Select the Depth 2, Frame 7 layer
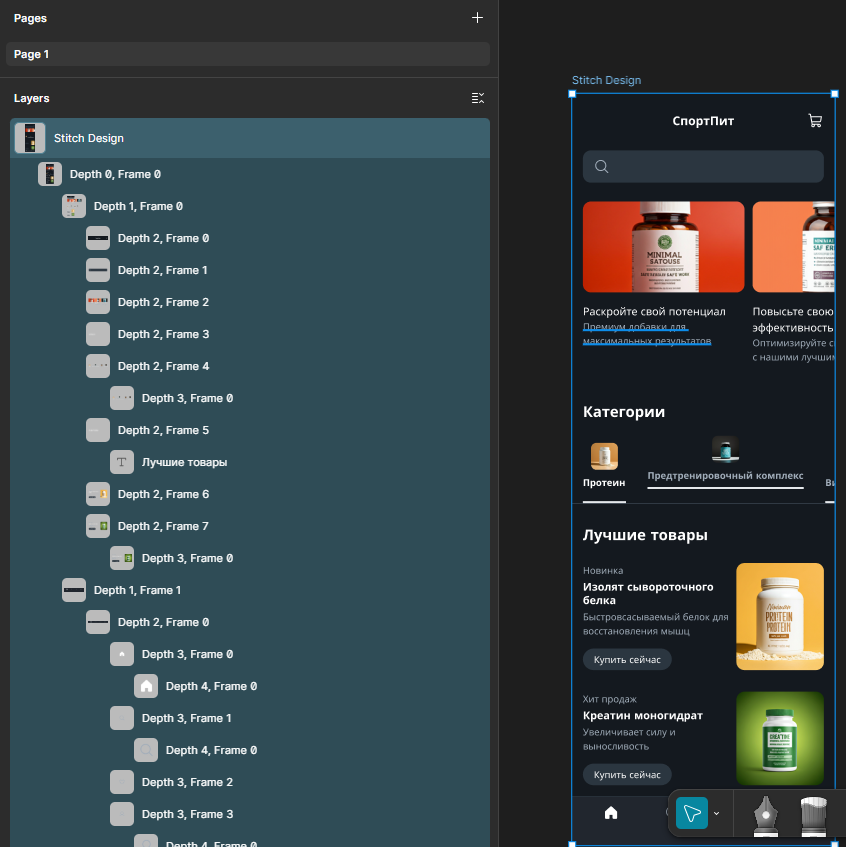The image size is (846, 847). click(x=250, y=526)
